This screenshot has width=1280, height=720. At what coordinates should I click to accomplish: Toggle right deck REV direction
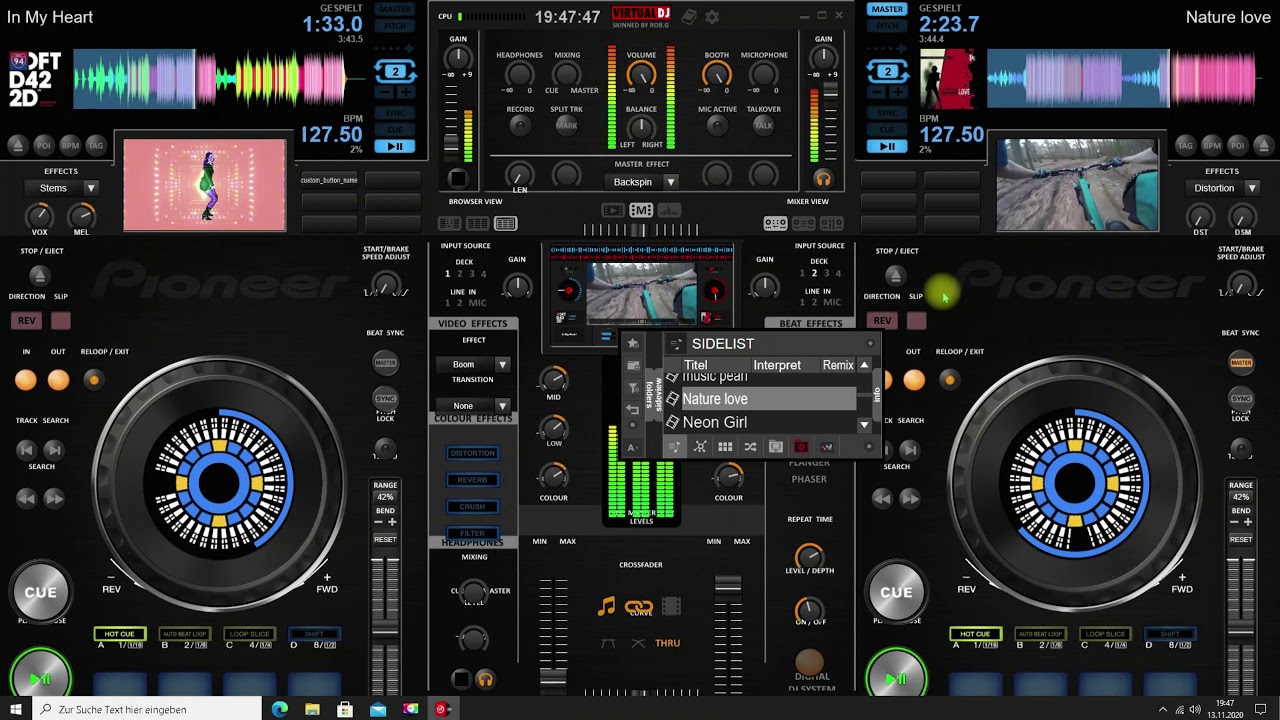coord(882,321)
